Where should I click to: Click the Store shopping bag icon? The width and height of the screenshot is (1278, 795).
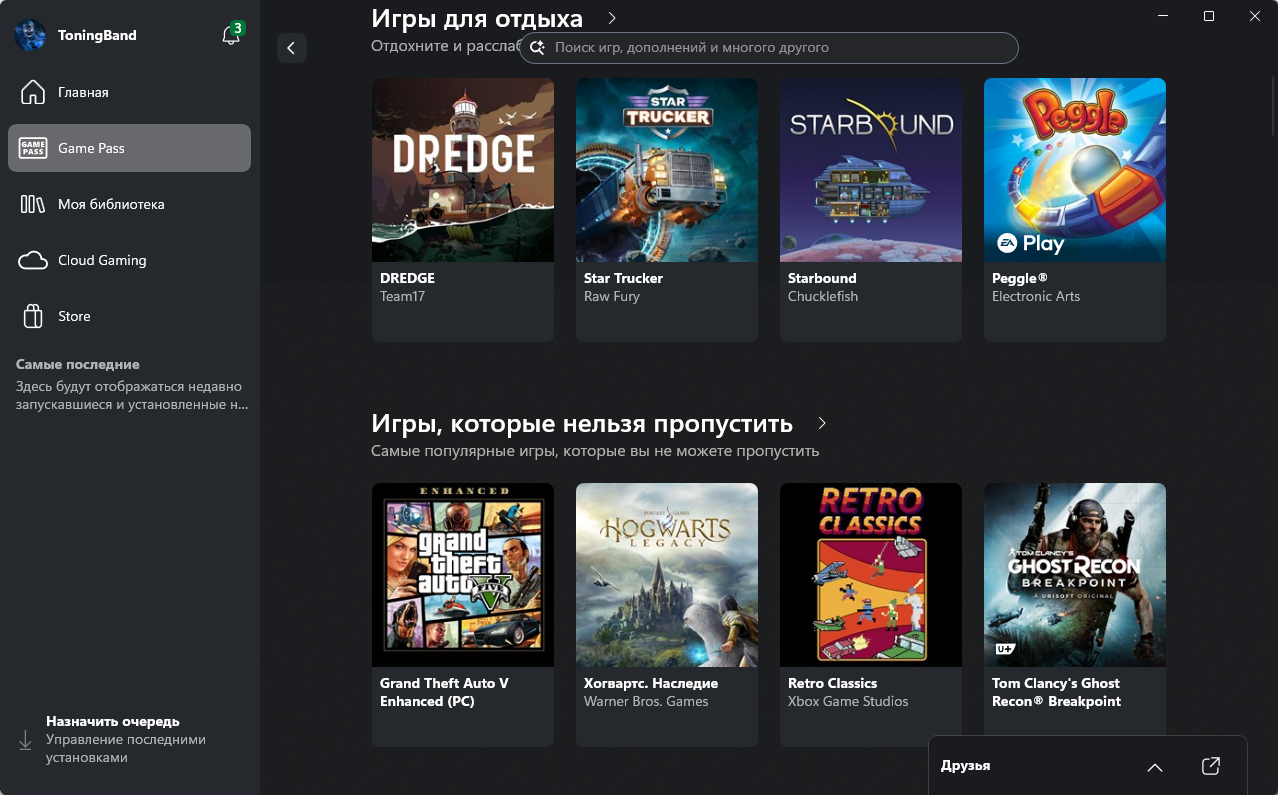tap(33, 316)
